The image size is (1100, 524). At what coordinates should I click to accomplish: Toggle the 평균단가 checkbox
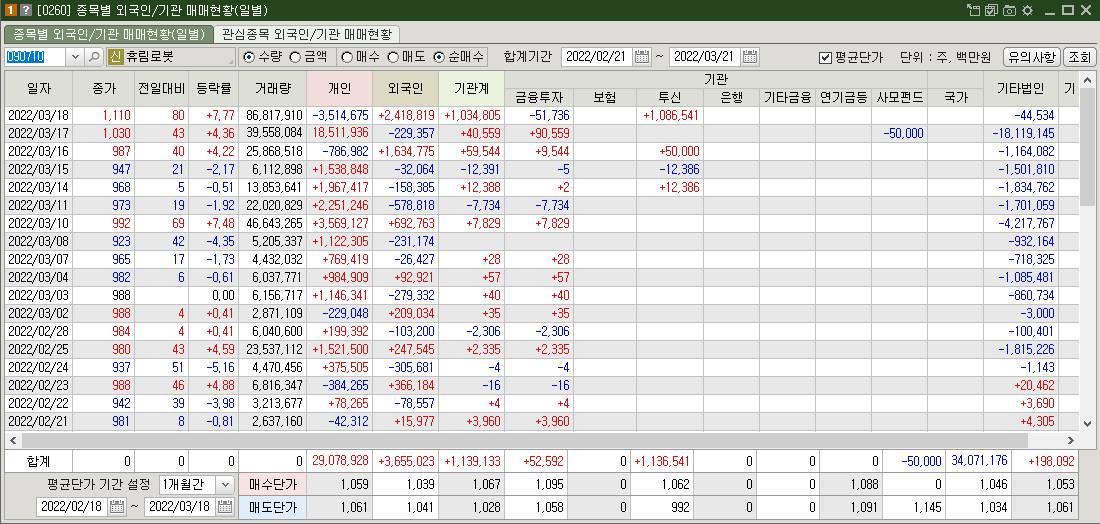[x=826, y=58]
